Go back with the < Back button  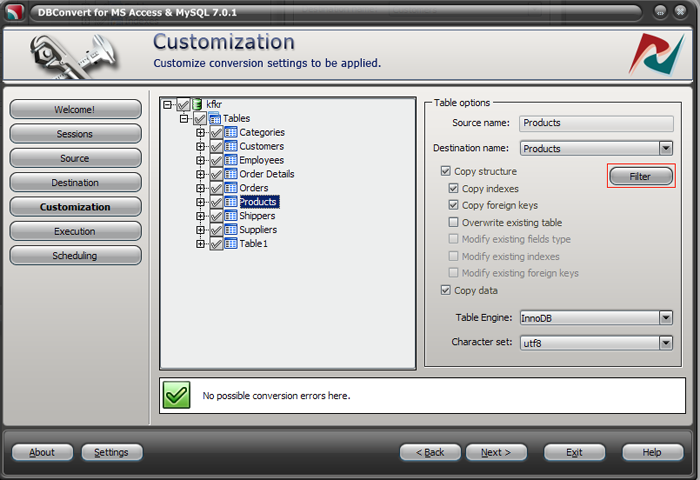pyautogui.click(x=430, y=452)
